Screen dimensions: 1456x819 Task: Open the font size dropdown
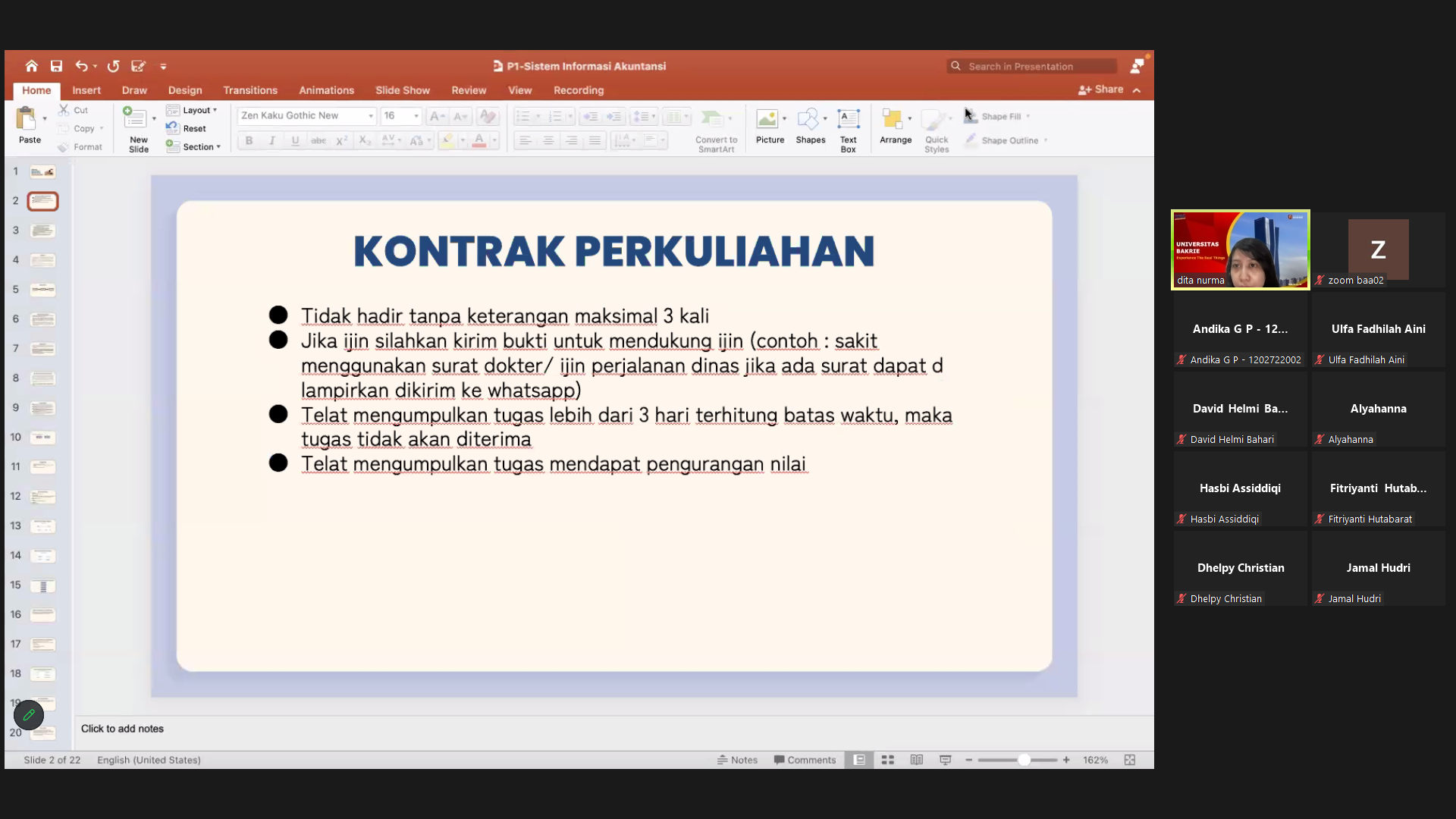click(x=416, y=116)
